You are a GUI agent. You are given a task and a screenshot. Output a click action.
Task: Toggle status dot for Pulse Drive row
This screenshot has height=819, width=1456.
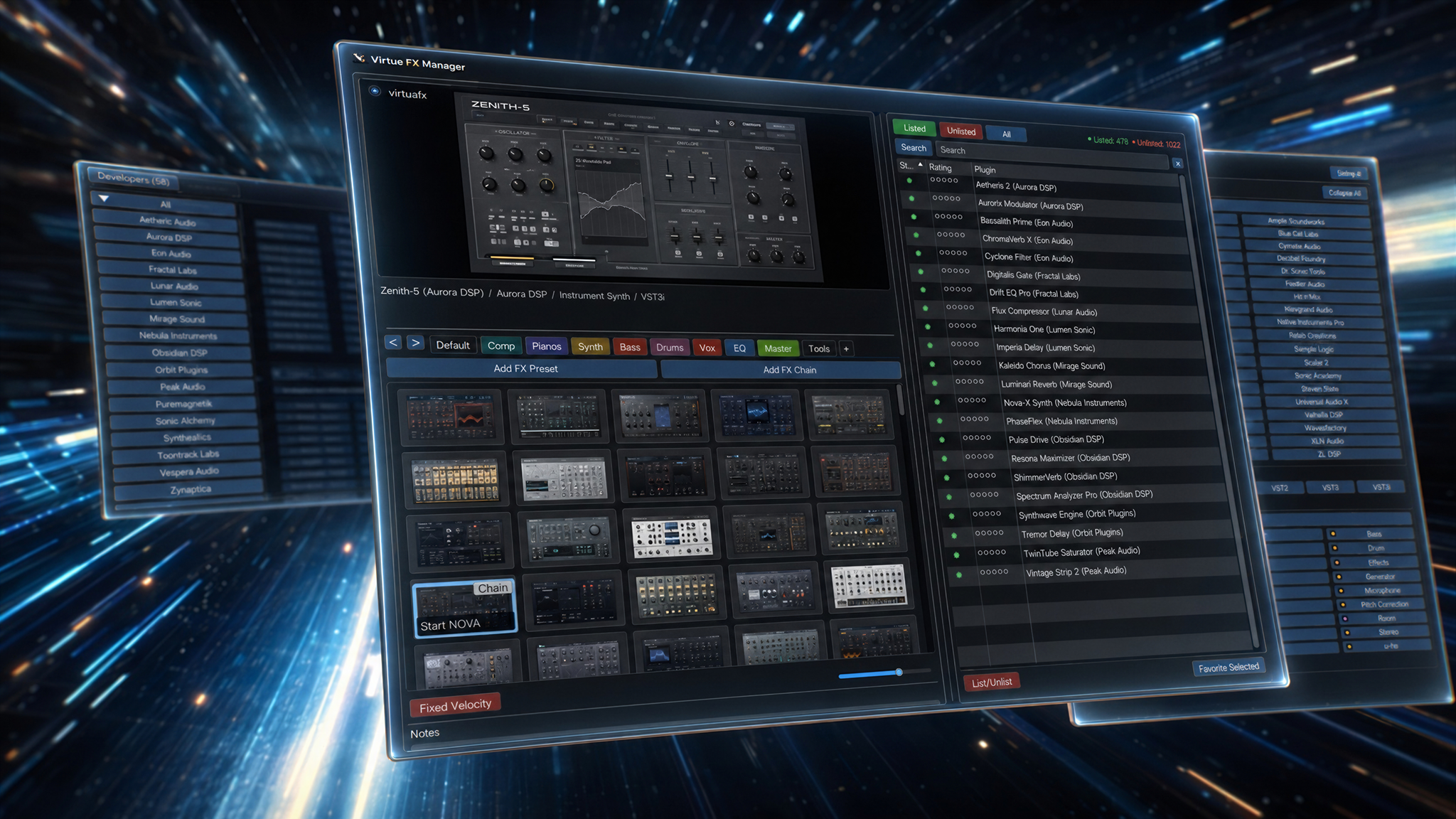(x=942, y=439)
